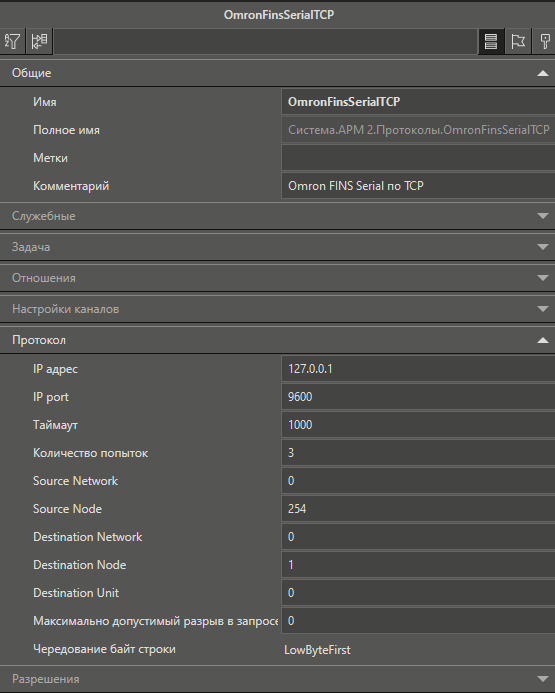Viewport: 555px width, 693px height.
Task: Edit the Комментарий field
Action: [418, 186]
